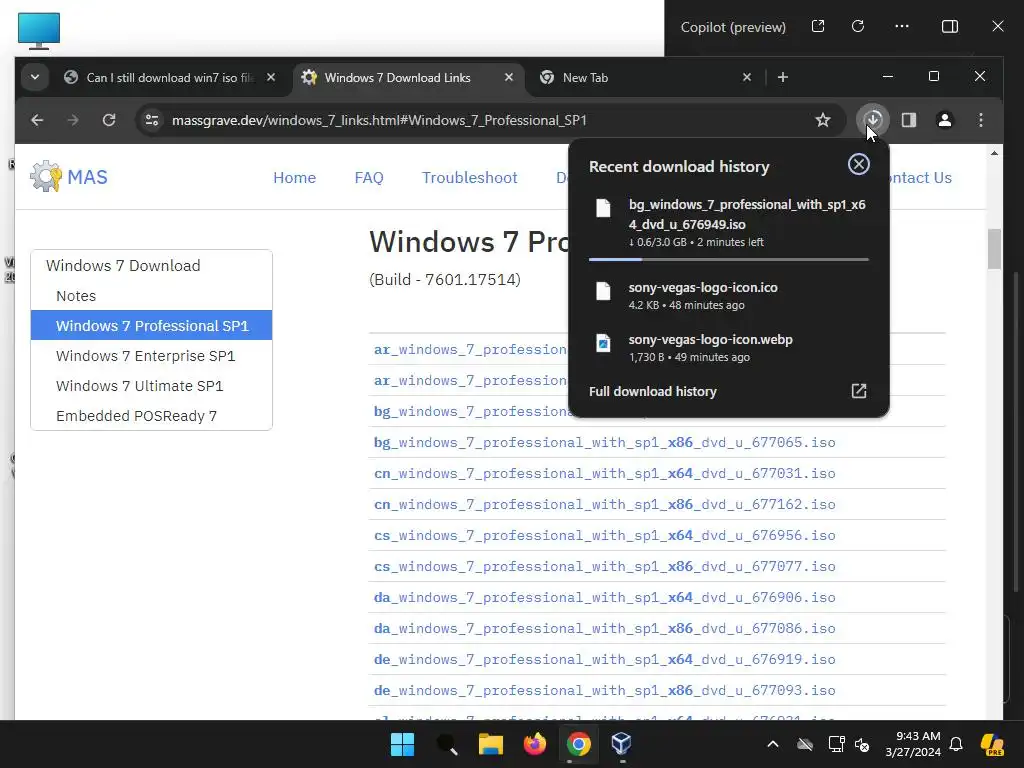
Task: Close the 'Can I still download win7' tab
Action: [271, 77]
